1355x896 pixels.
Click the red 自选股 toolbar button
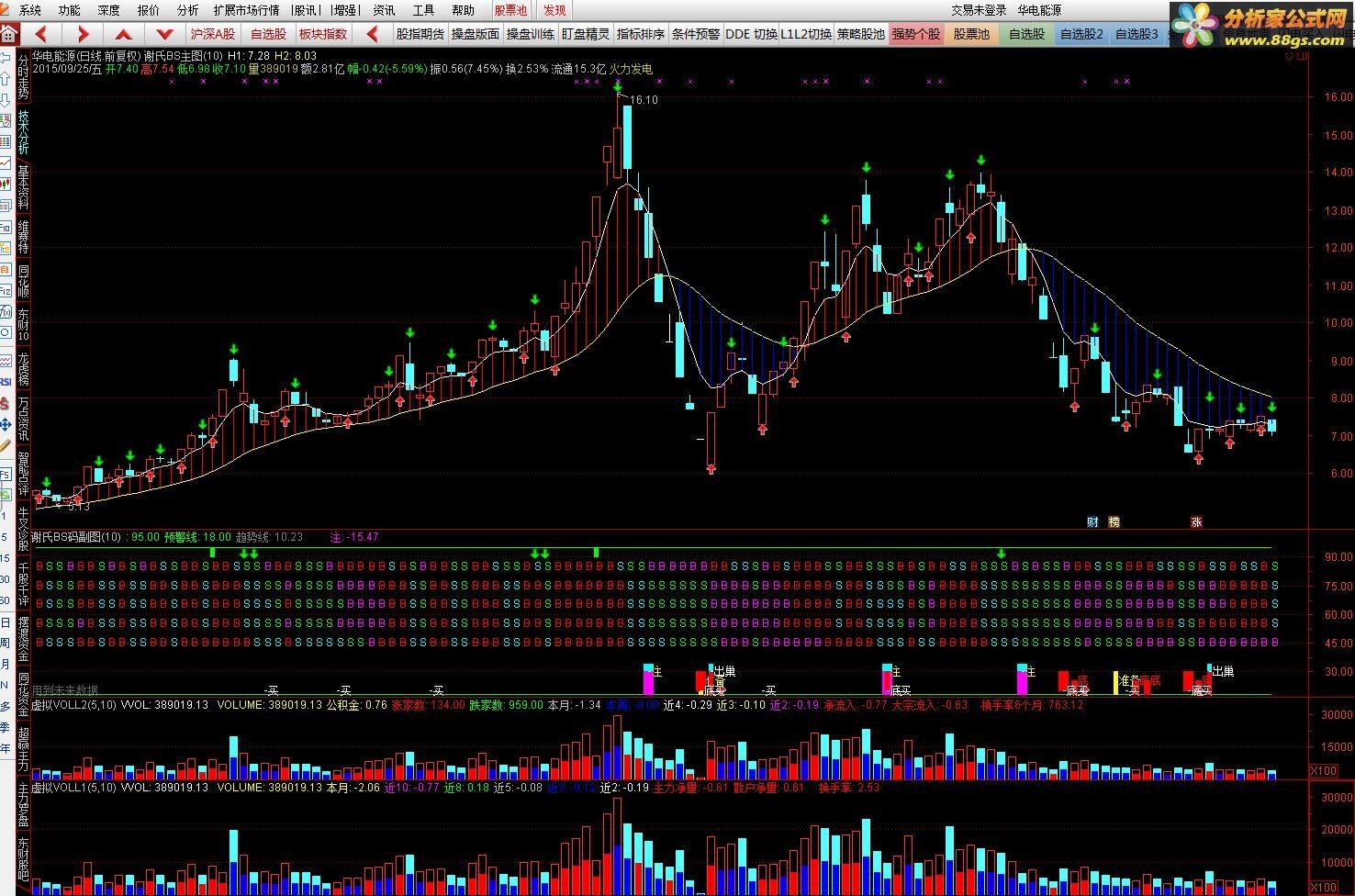click(x=268, y=34)
